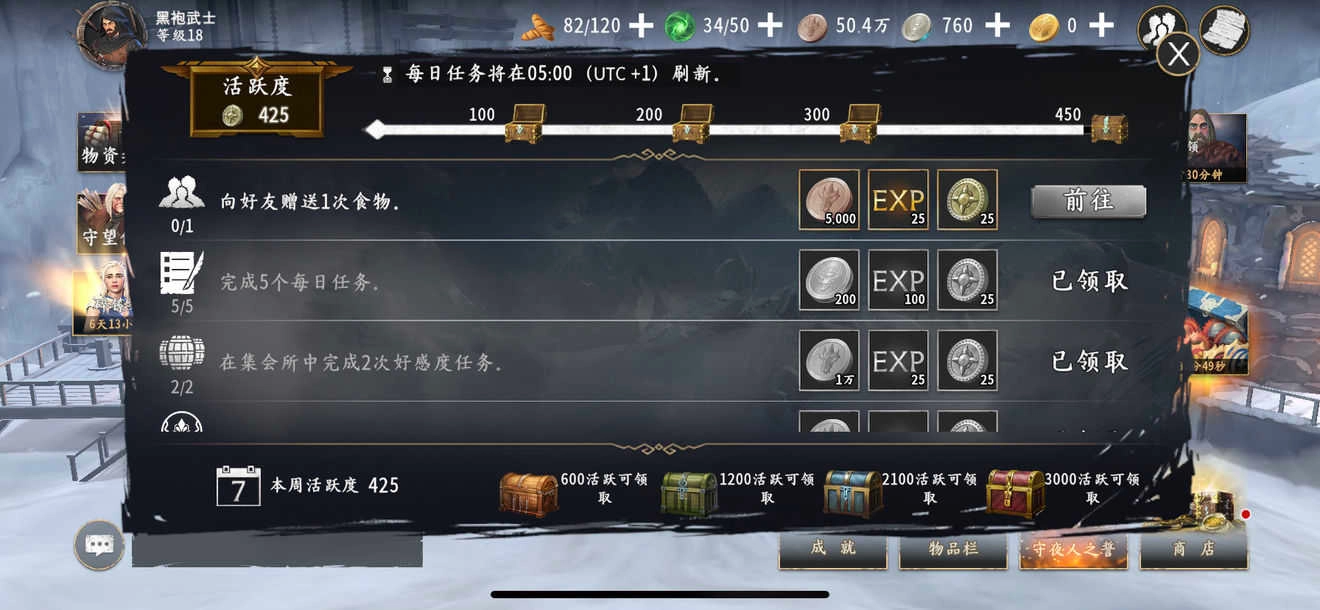1320x610 pixels.
Task: Tap the 2100活跃 weekly blue chest
Action: tap(853, 493)
